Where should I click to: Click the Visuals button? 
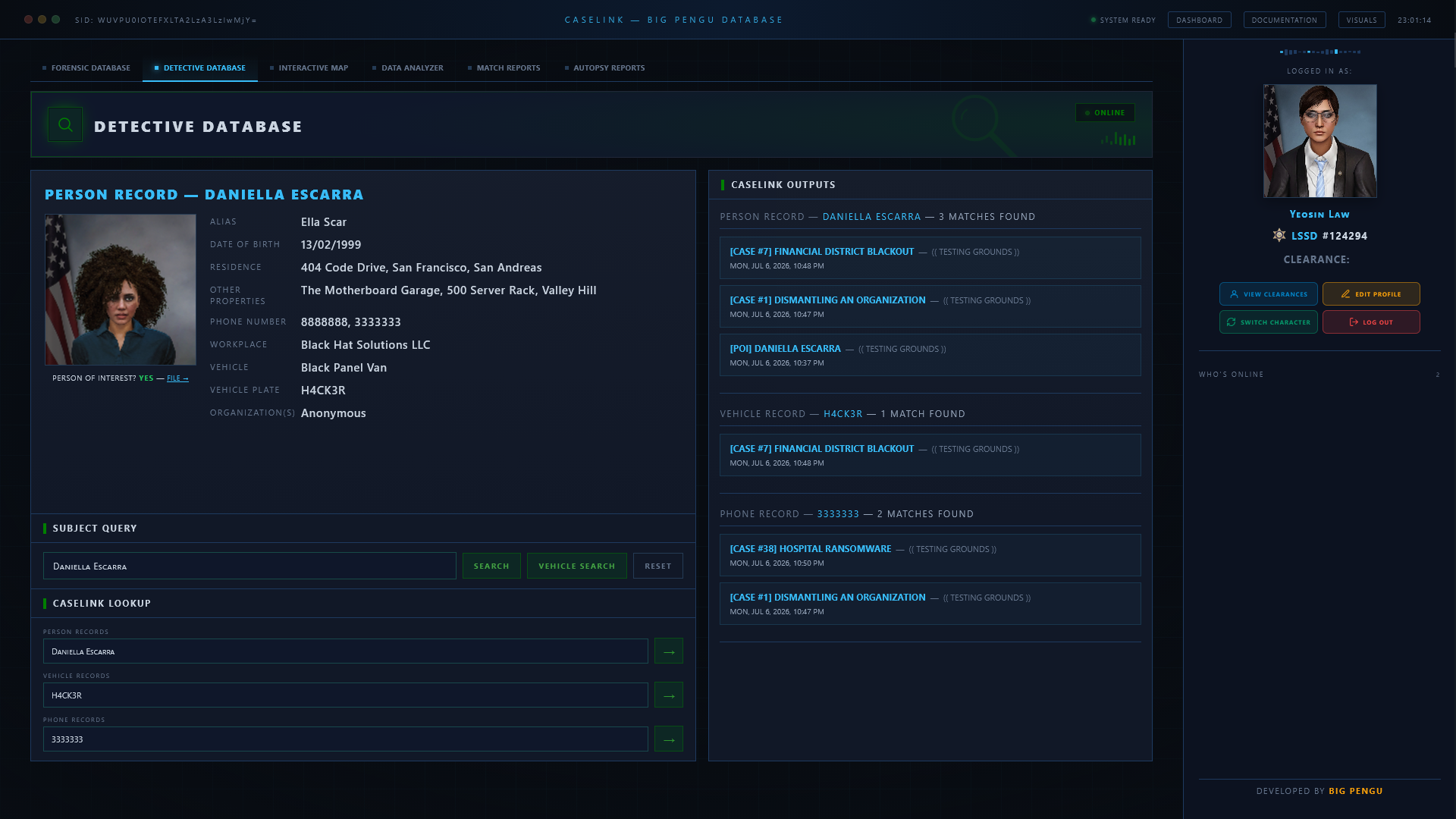click(1362, 20)
